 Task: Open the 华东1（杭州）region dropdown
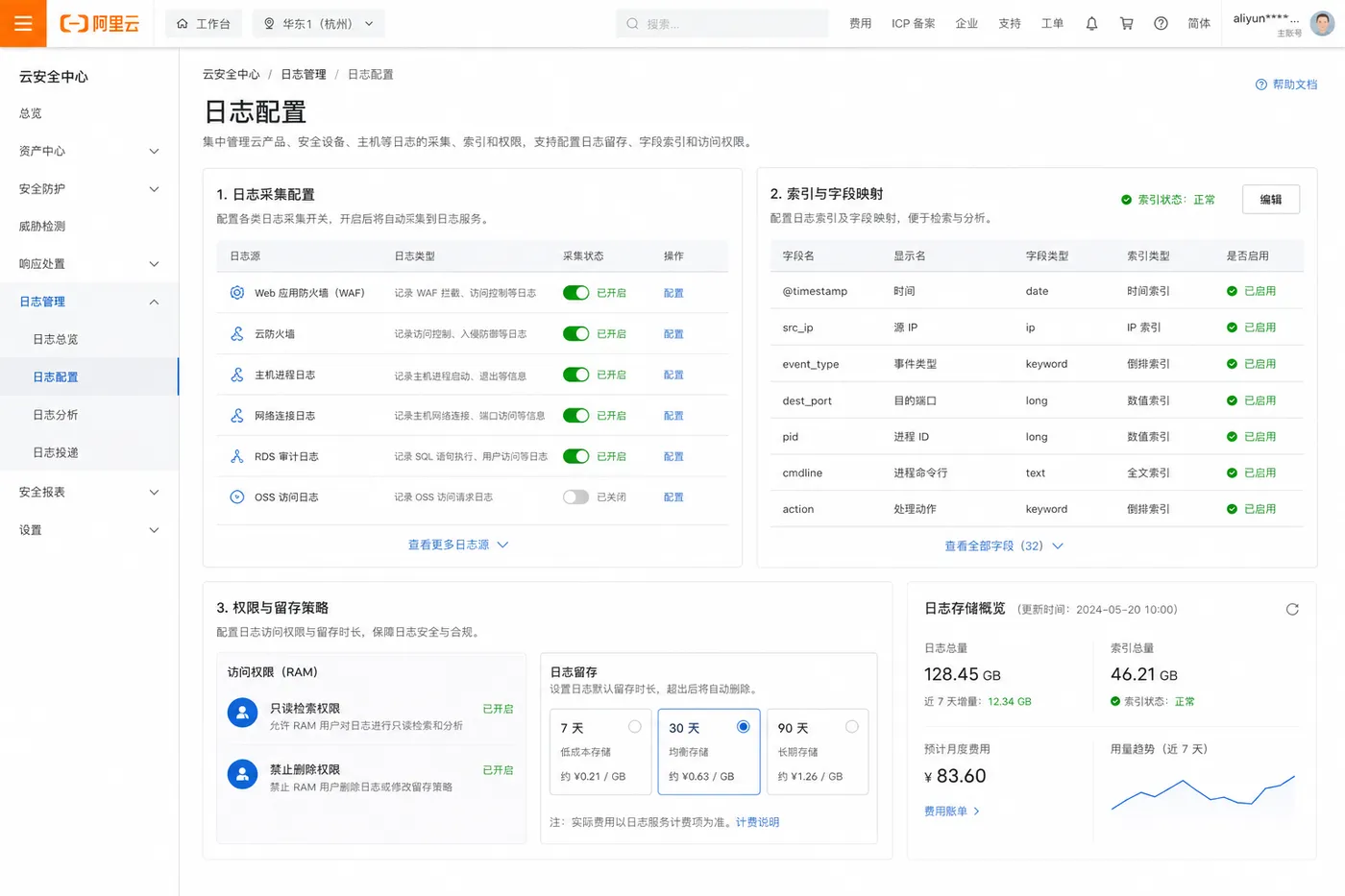pyautogui.click(x=319, y=24)
